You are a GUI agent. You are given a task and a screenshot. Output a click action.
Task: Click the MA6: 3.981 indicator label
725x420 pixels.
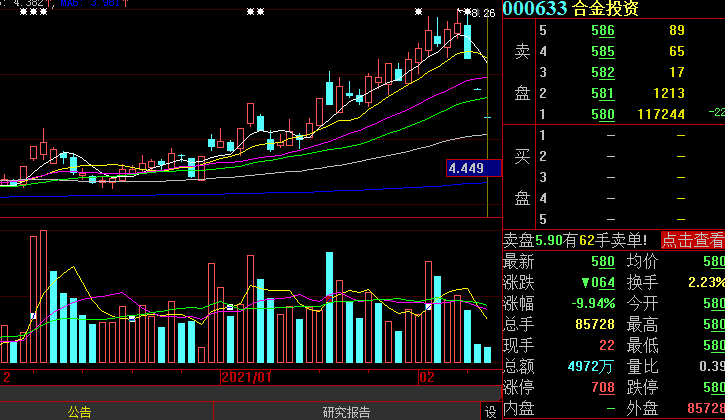94,3
